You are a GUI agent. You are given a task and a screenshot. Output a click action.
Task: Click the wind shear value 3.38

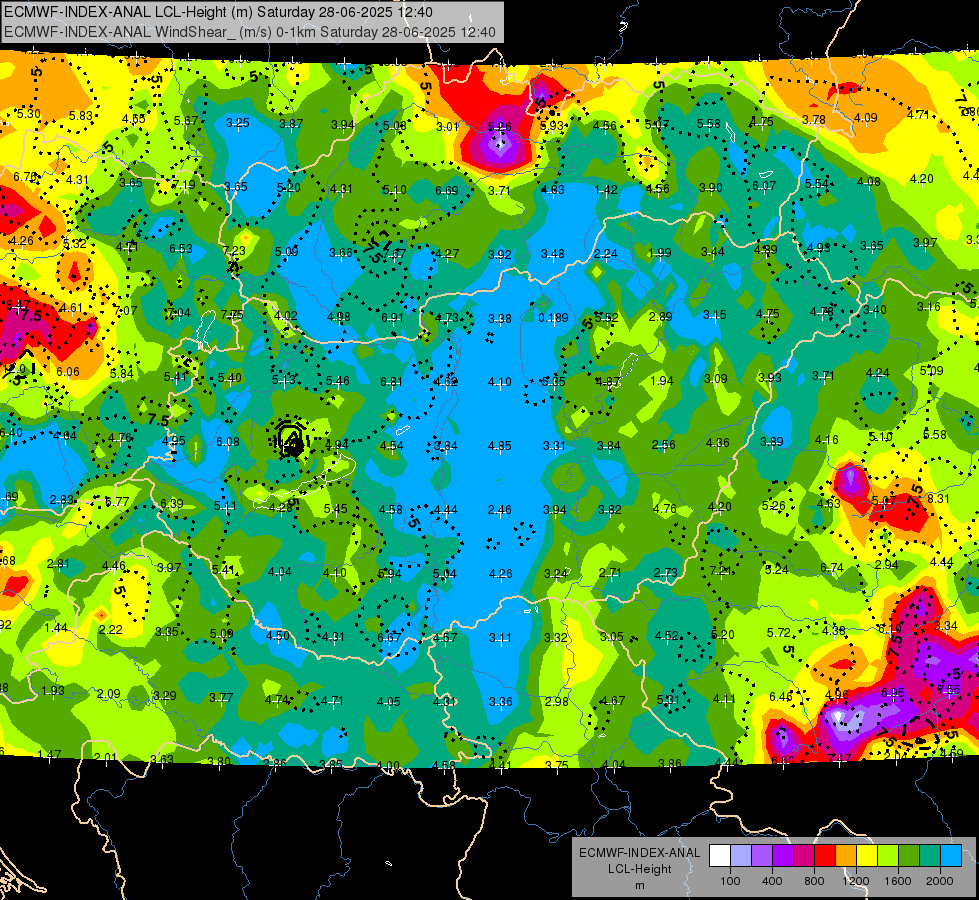pyautogui.click(x=499, y=319)
